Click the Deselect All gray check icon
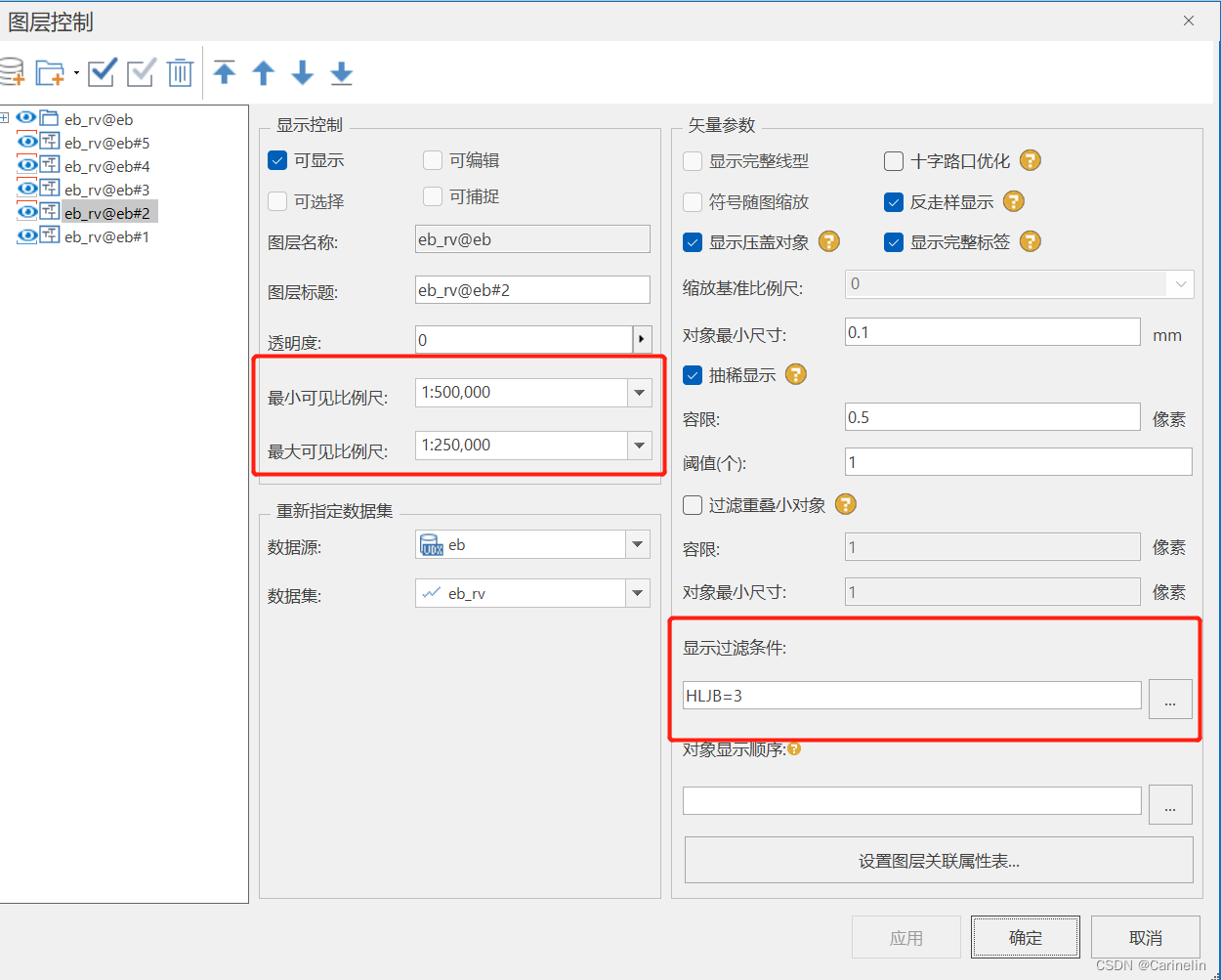The width and height of the screenshot is (1221, 980). 140,71
